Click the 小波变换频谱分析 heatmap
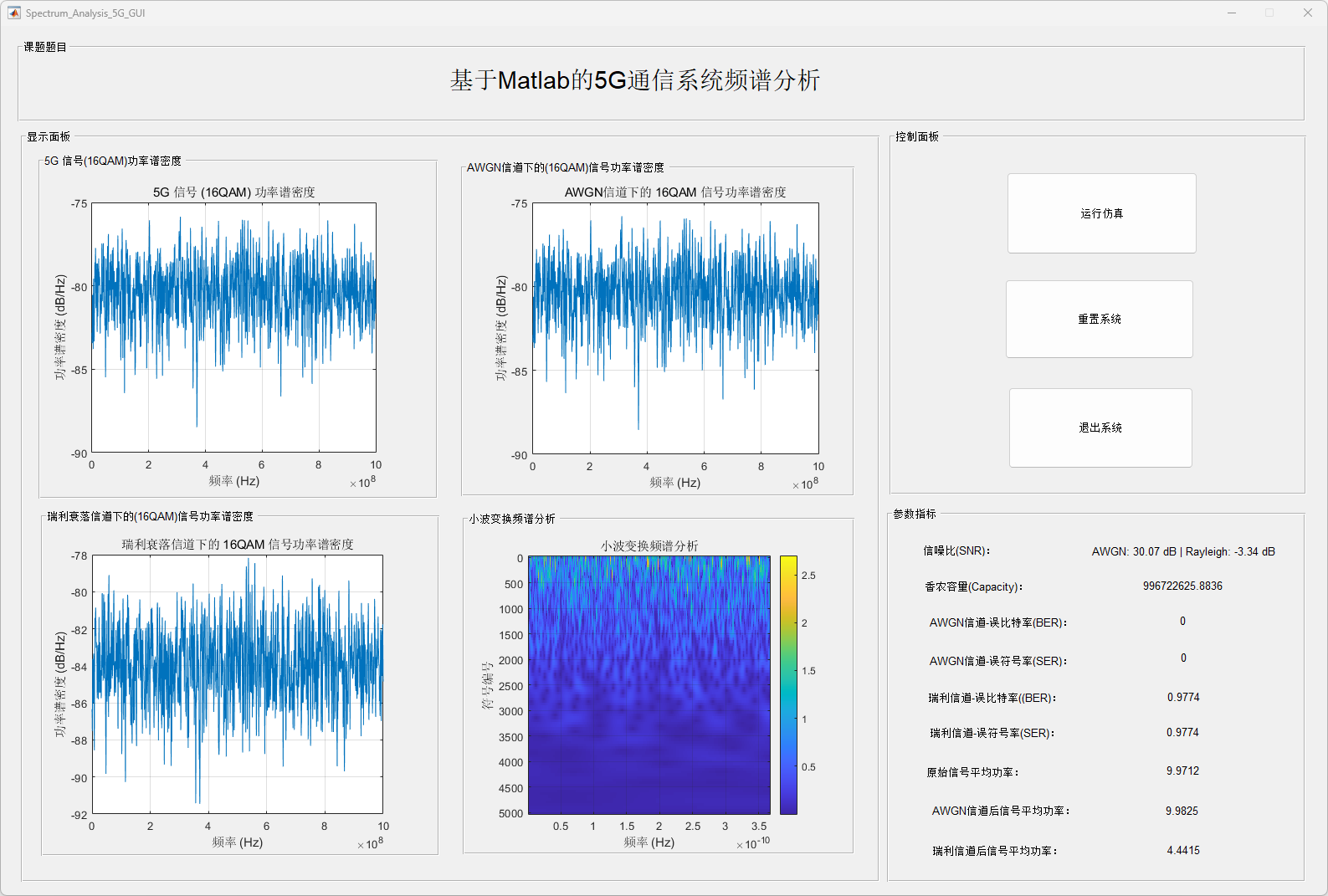The height and width of the screenshot is (896, 1328). coord(649,684)
